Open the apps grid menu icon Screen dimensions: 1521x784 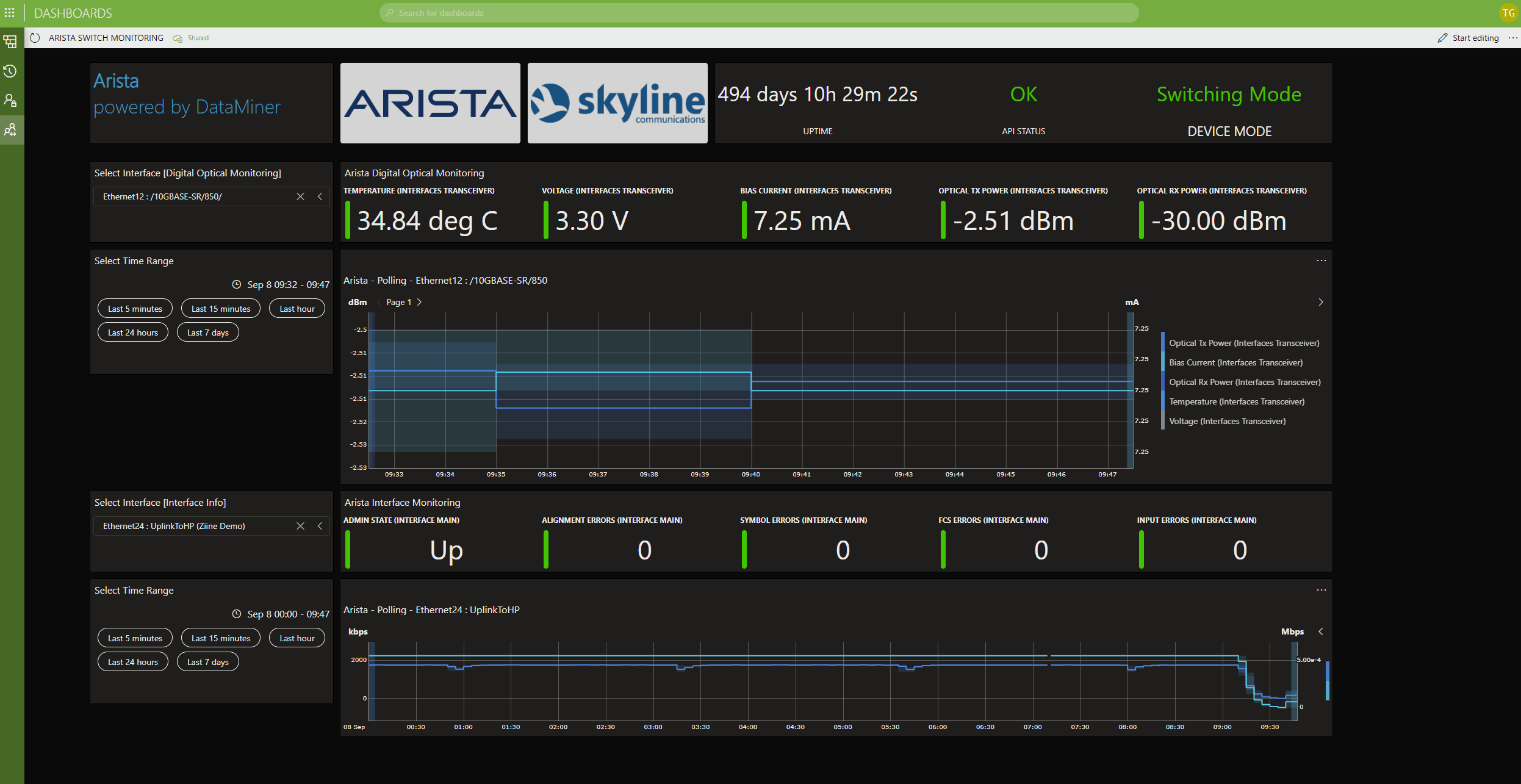tap(10, 13)
